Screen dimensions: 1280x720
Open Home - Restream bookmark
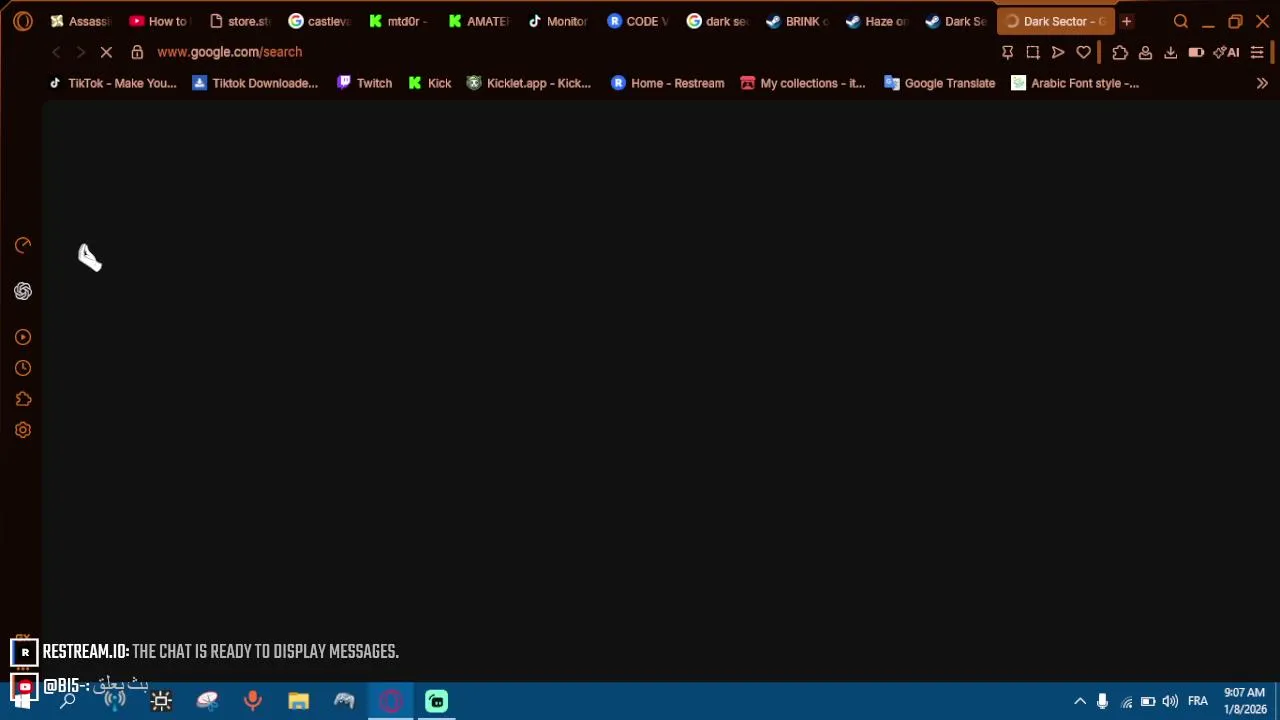(x=667, y=83)
